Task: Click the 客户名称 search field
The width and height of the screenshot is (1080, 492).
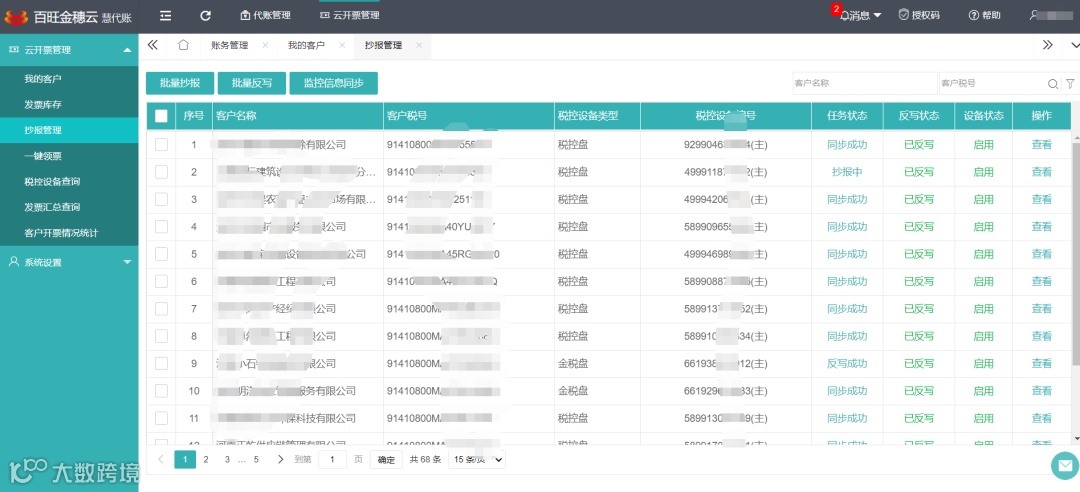Action: pos(864,83)
